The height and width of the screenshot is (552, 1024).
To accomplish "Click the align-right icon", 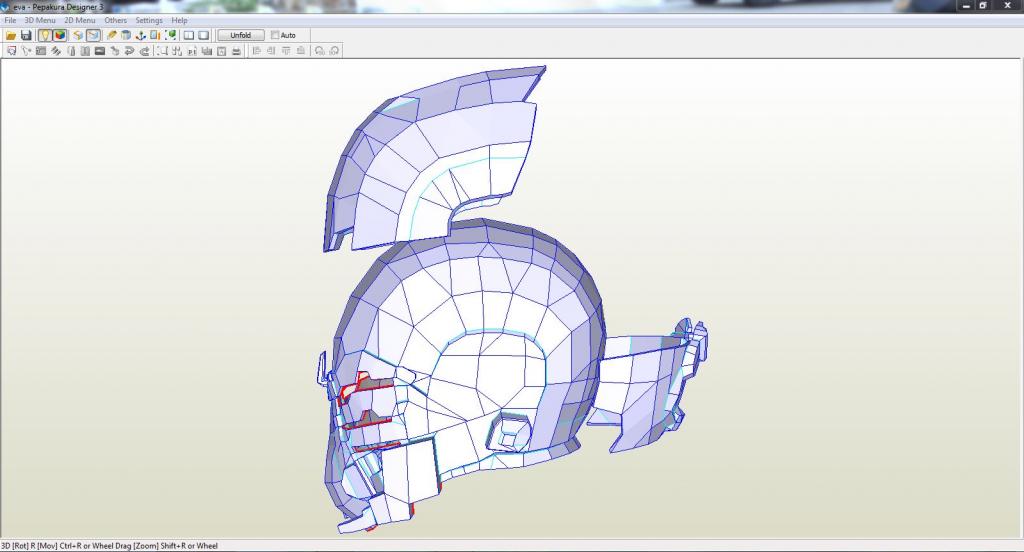I will [x=271, y=50].
